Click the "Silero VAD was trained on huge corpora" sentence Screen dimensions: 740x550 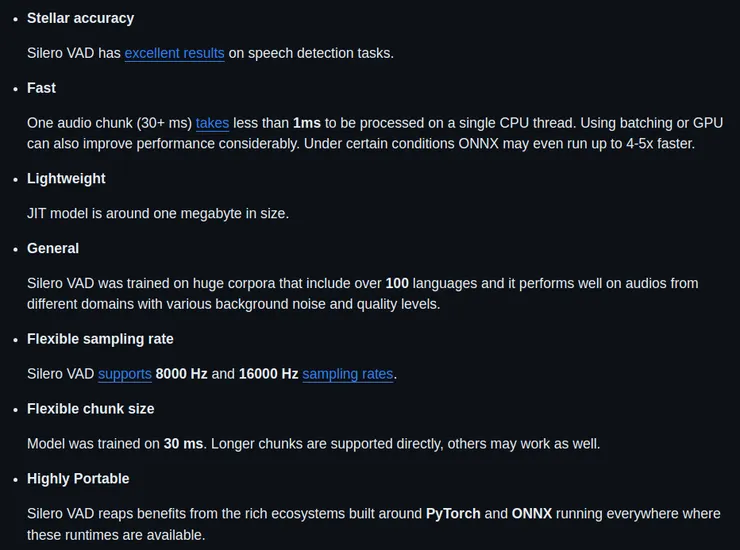[200, 283]
